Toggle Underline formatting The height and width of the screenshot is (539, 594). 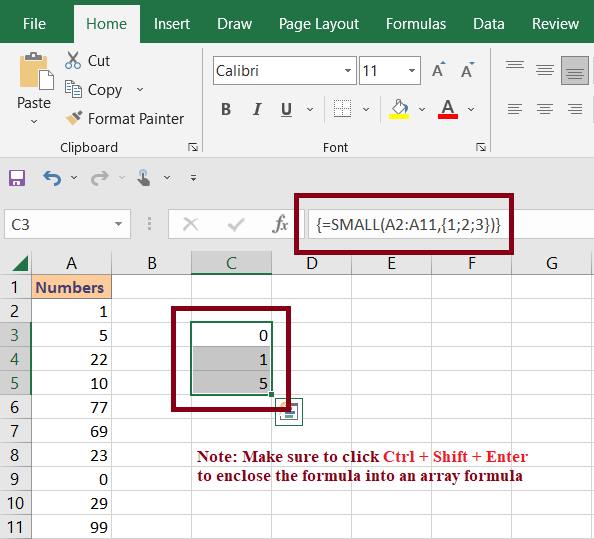click(287, 109)
